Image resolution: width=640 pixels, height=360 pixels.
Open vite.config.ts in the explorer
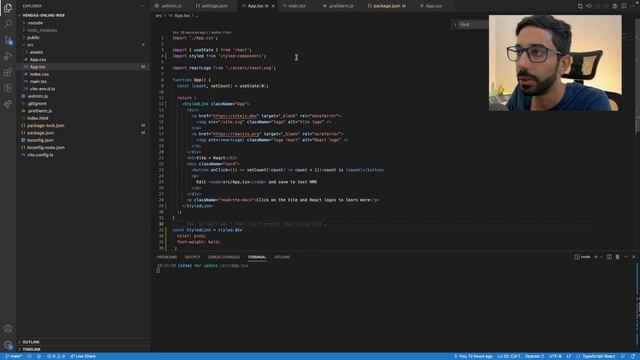(x=40, y=155)
